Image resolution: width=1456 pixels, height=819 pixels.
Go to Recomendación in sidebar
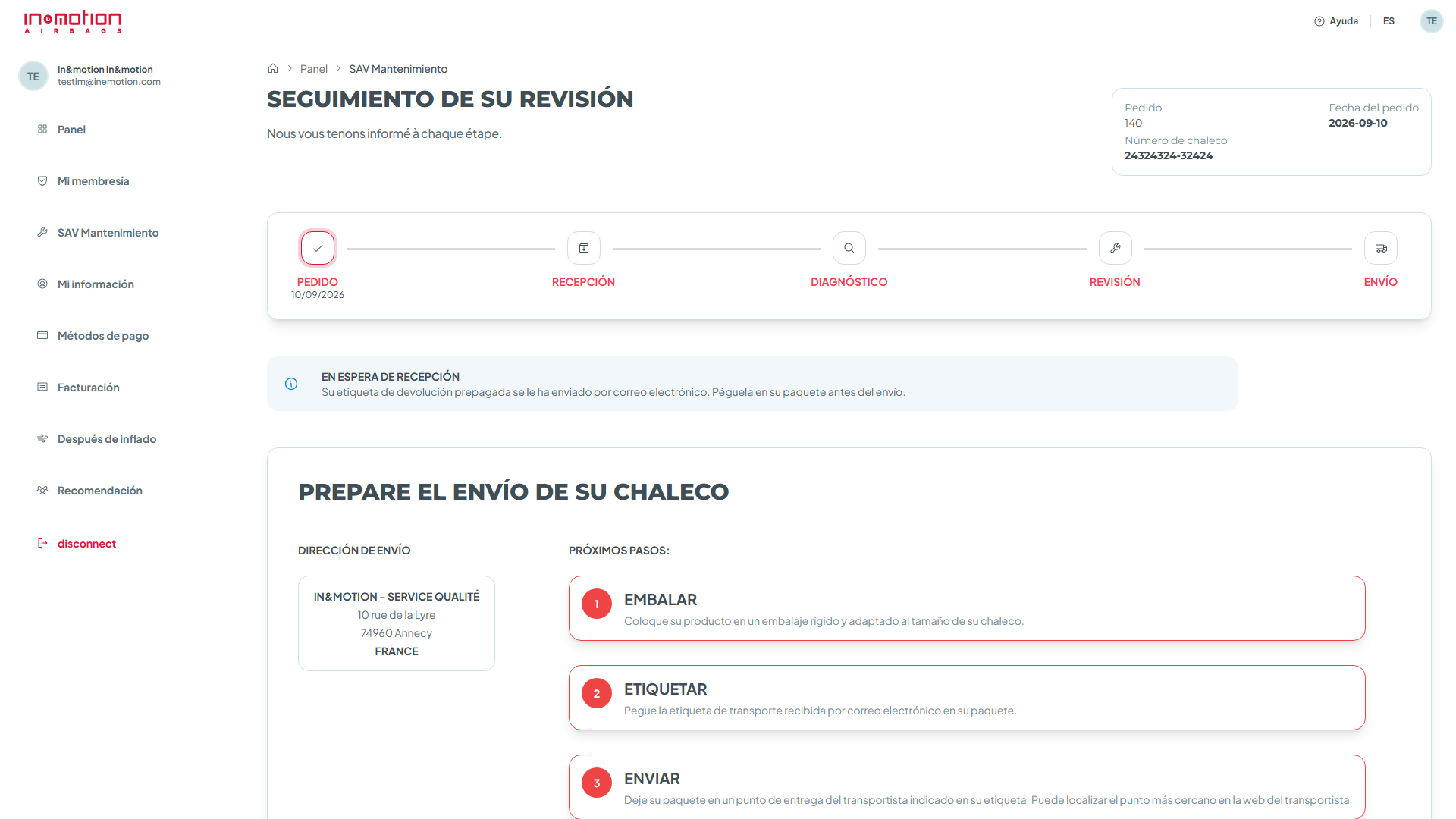coord(99,491)
